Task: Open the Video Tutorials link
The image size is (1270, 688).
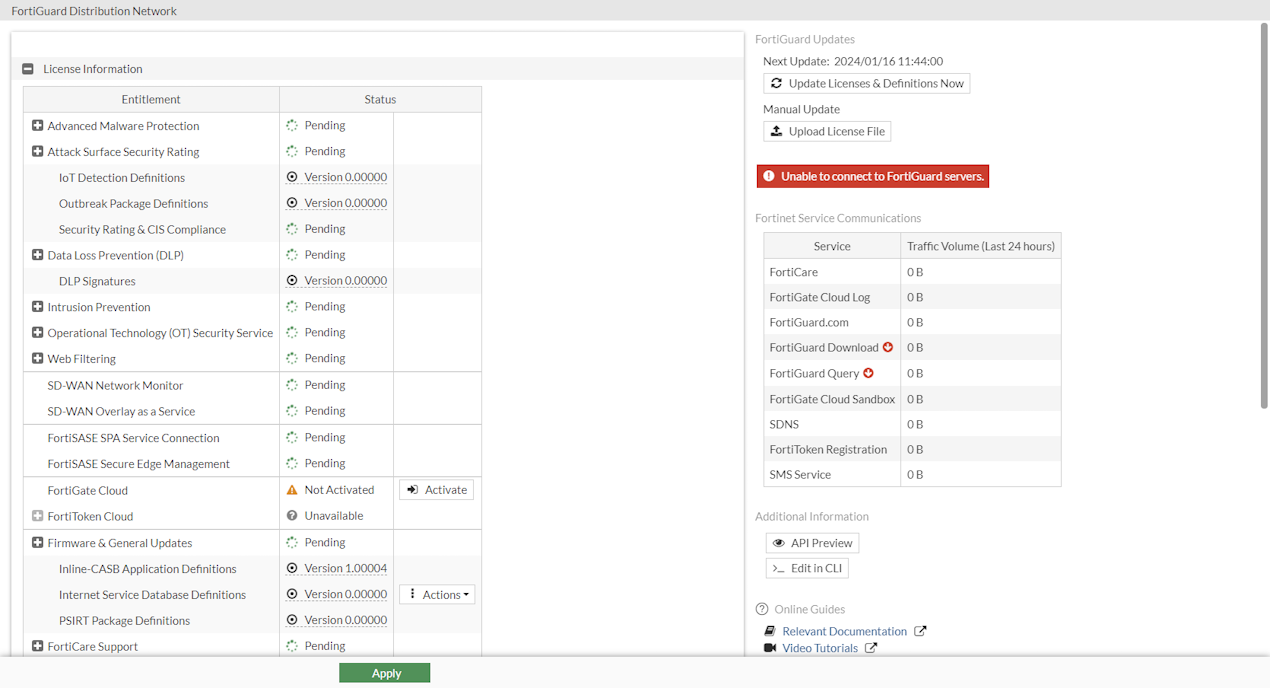Action: (819, 647)
